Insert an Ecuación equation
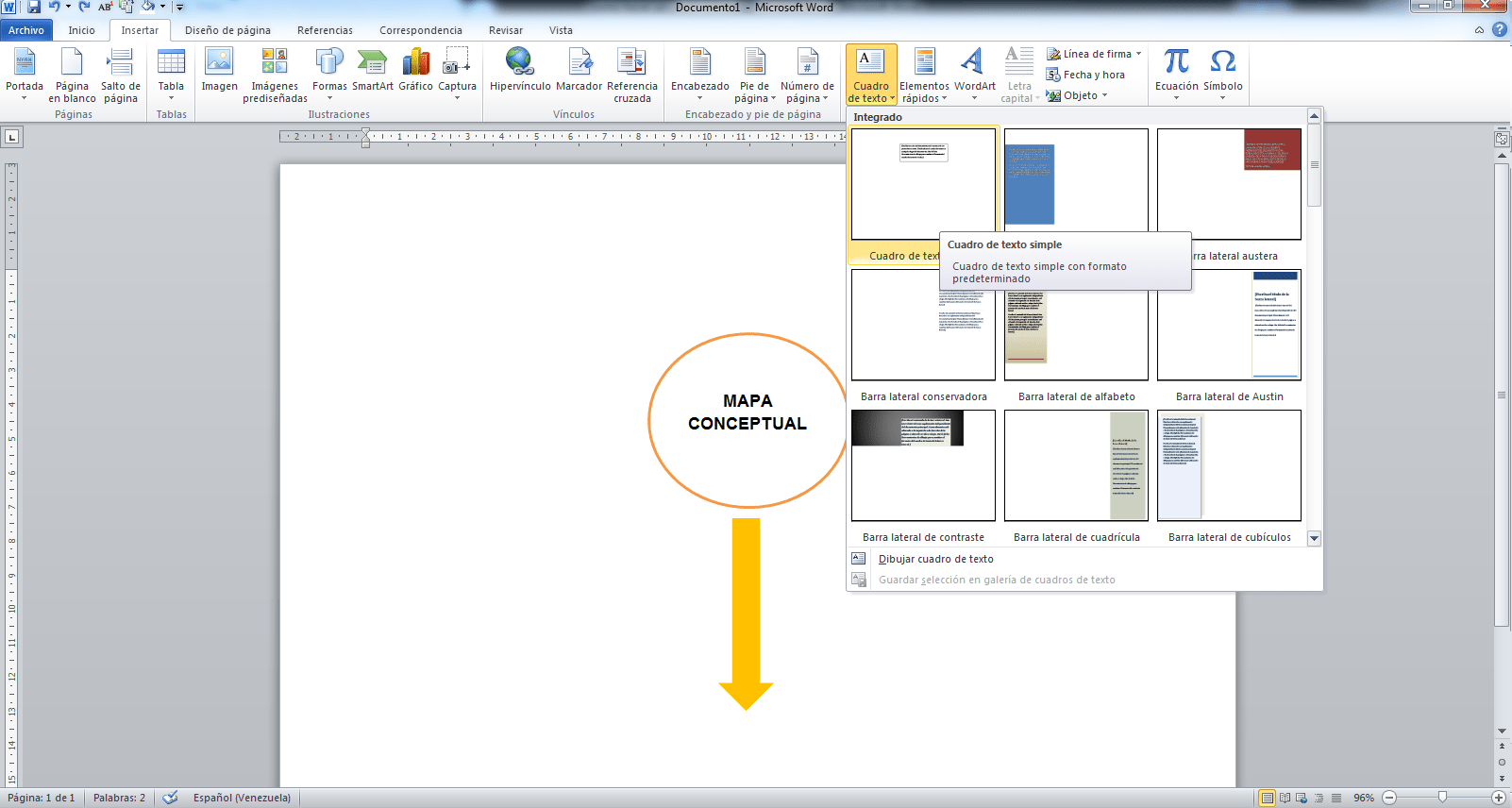Screen dimensions: 1512x808 tap(1177, 75)
